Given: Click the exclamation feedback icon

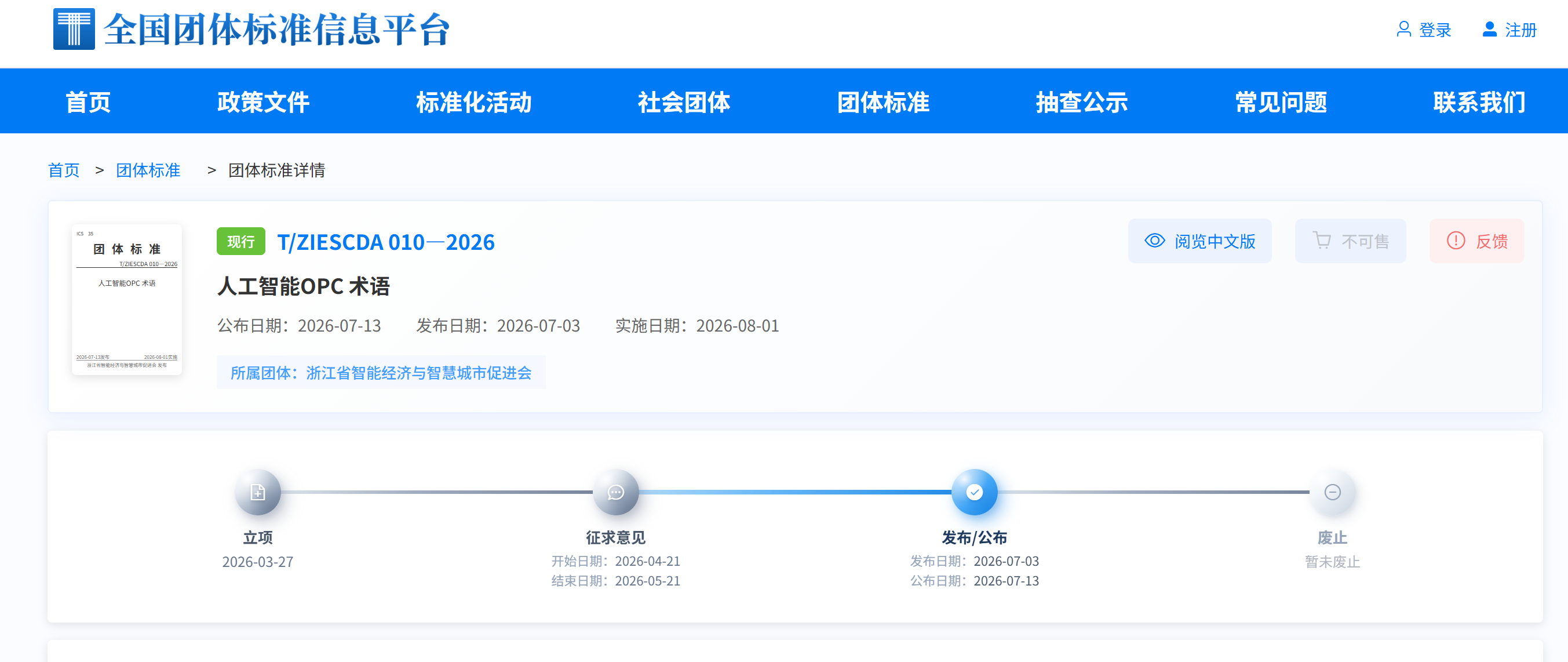Looking at the screenshot, I should (x=1456, y=241).
